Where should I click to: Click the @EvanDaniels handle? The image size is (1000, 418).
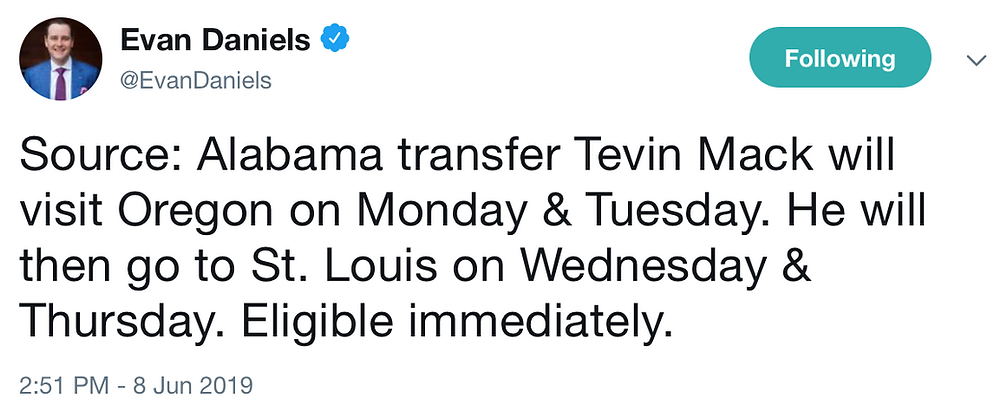pos(196,81)
